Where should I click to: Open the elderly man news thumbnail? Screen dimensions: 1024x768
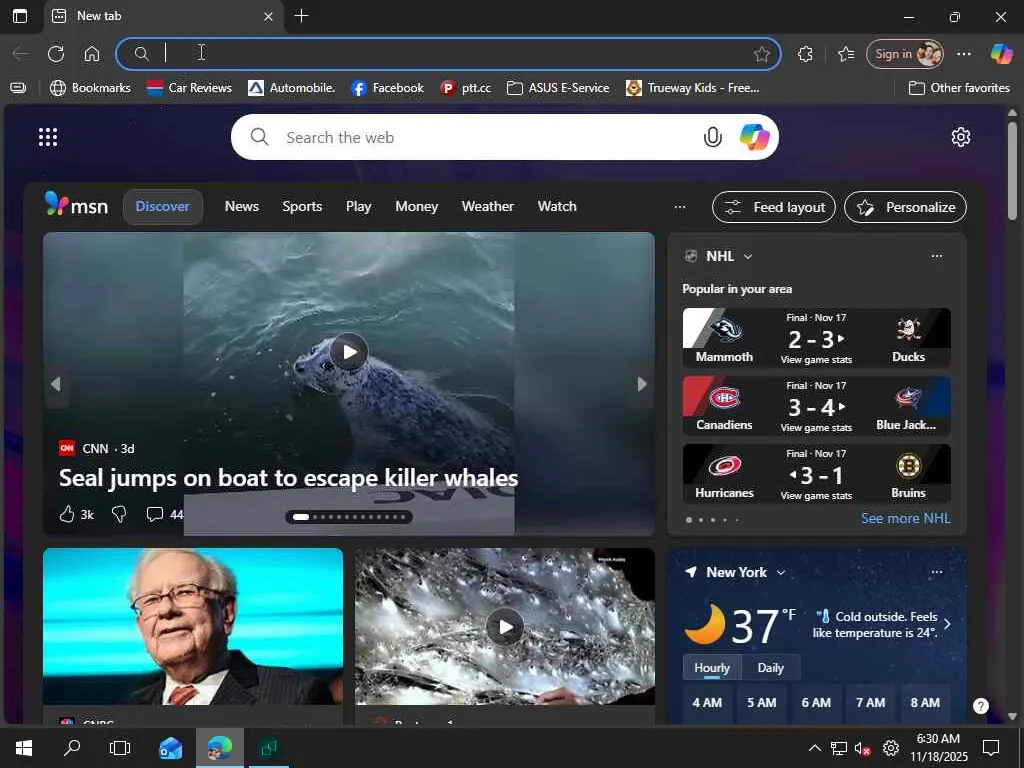point(193,627)
